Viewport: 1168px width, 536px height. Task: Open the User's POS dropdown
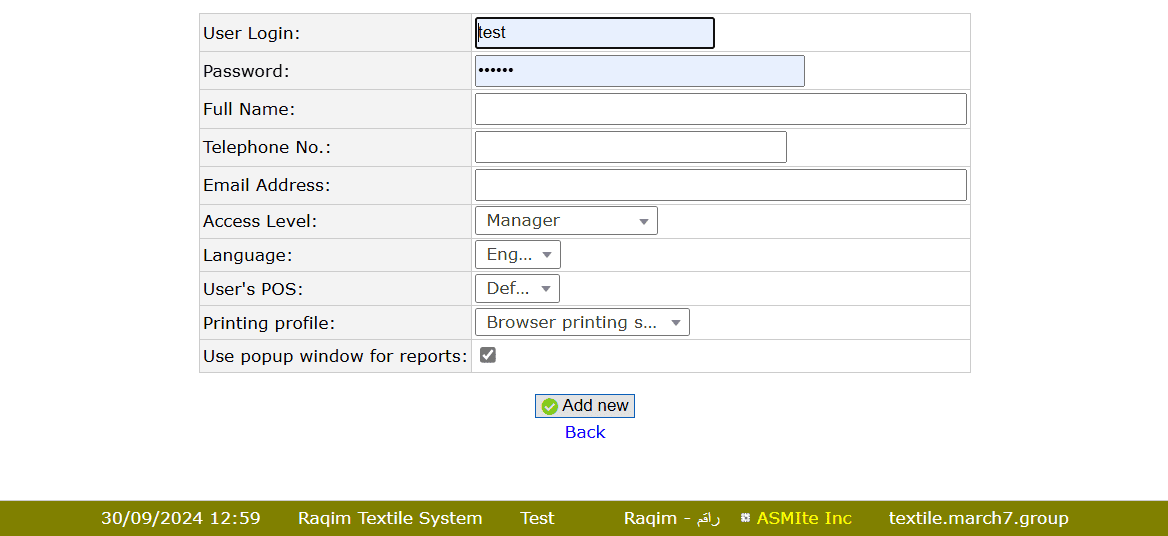click(x=517, y=289)
